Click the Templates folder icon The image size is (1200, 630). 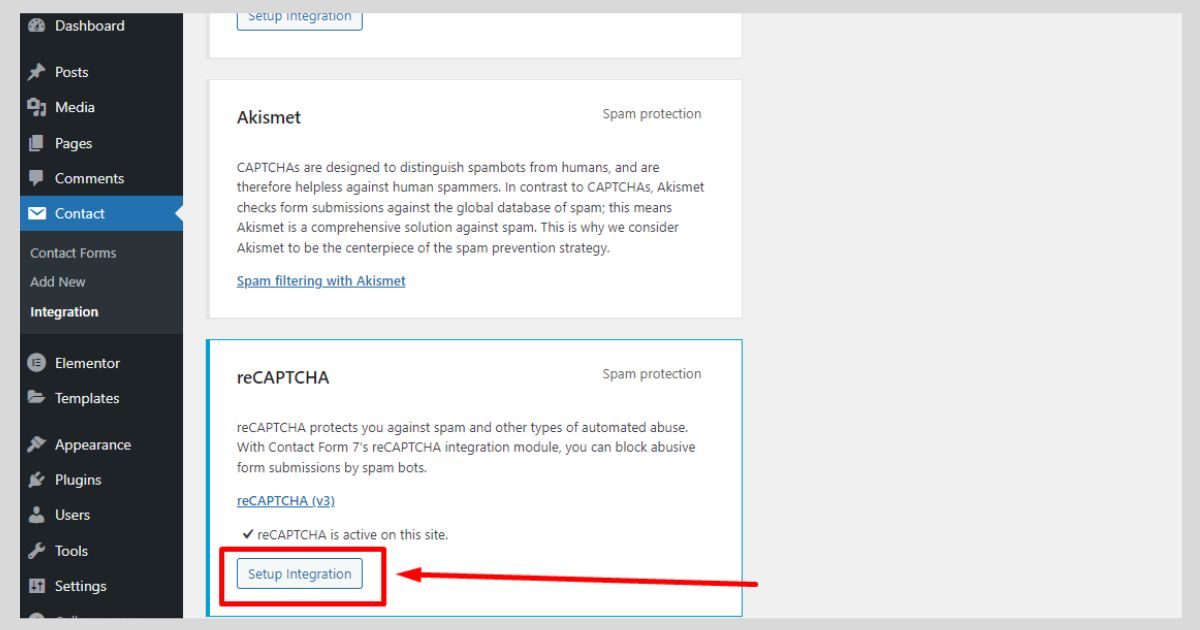(37, 398)
